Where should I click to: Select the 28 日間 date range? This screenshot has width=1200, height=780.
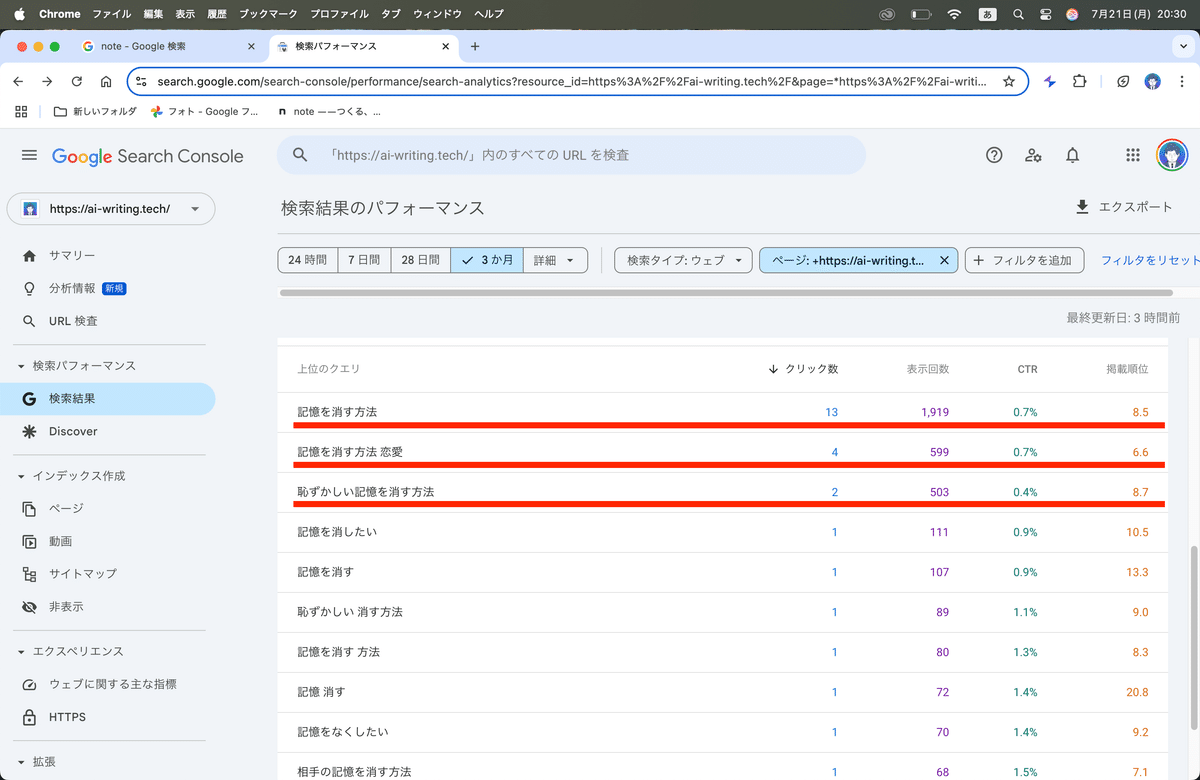click(420, 260)
